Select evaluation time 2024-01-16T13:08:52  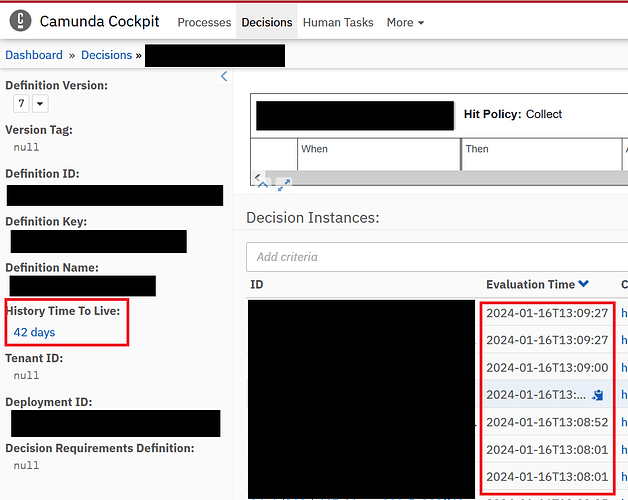click(x=547, y=422)
